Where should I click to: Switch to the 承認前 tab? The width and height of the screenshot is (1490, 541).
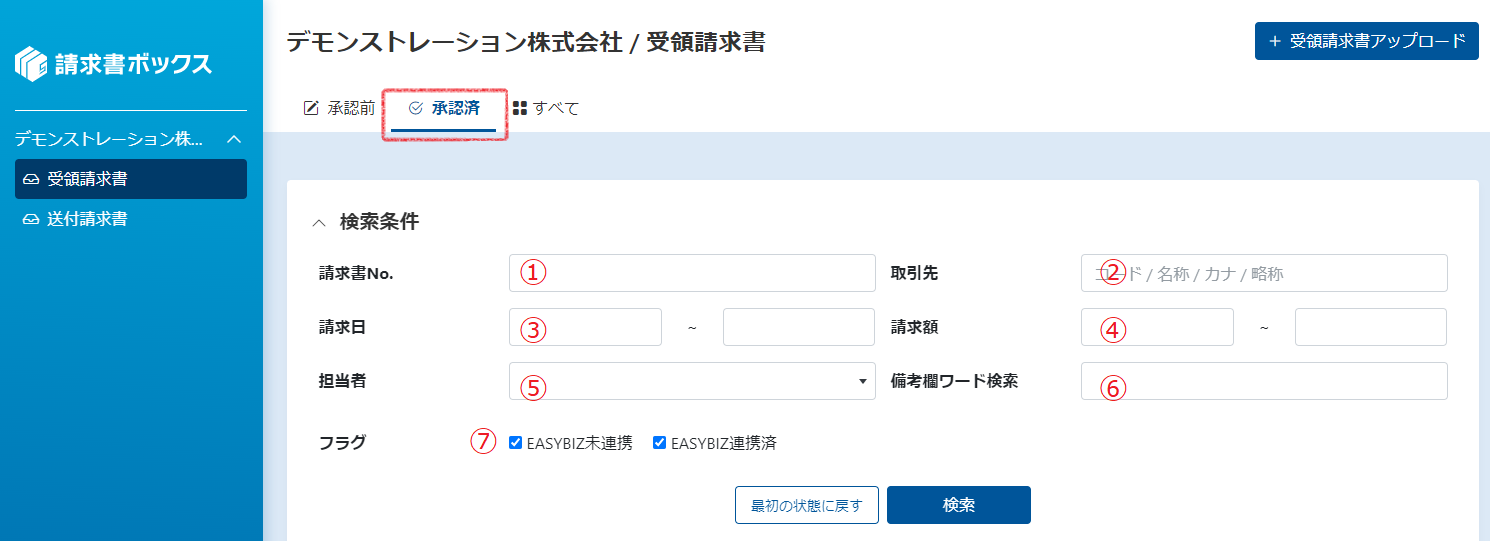point(339,108)
